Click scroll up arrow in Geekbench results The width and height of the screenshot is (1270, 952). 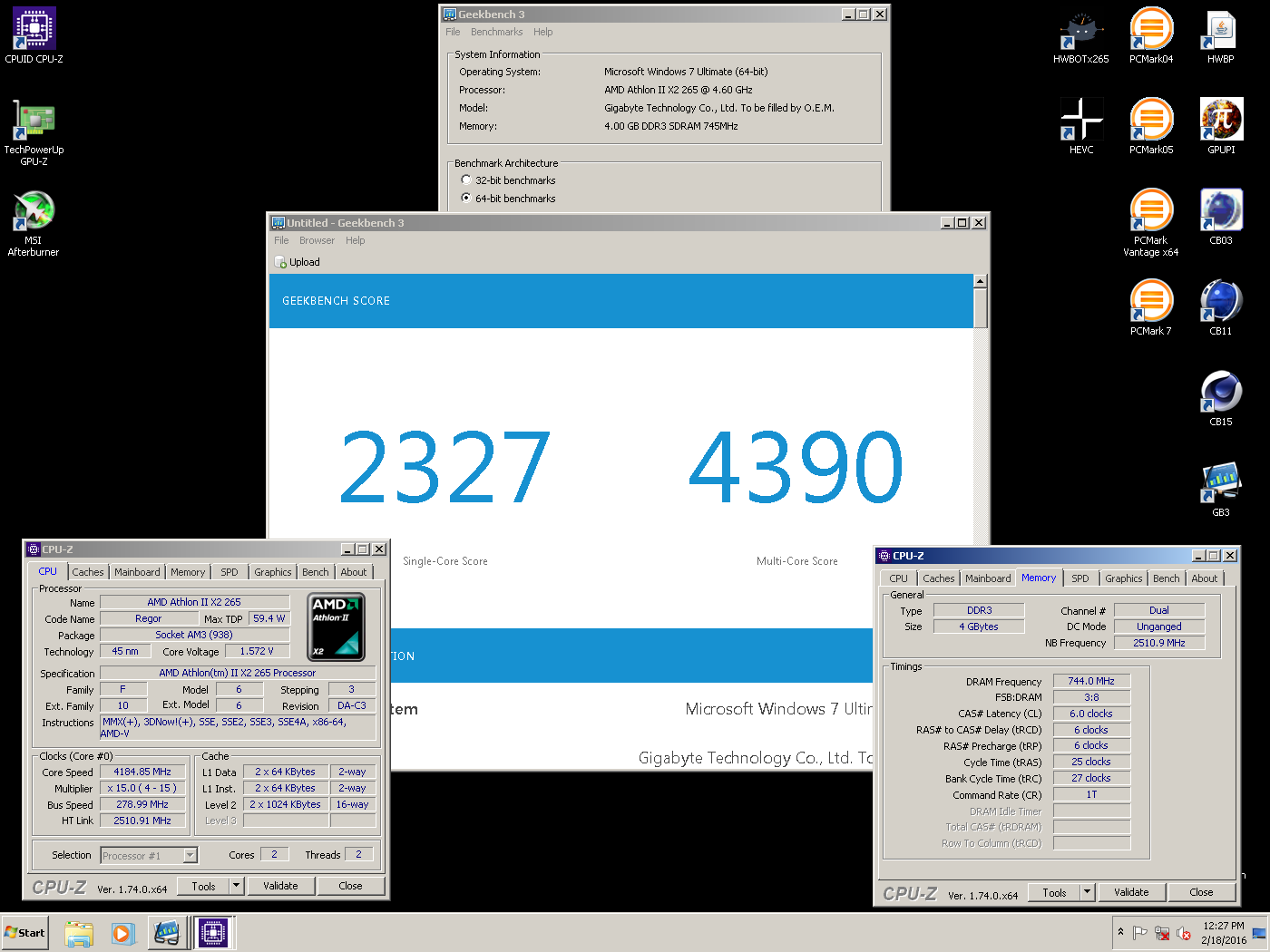(x=981, y=281)
